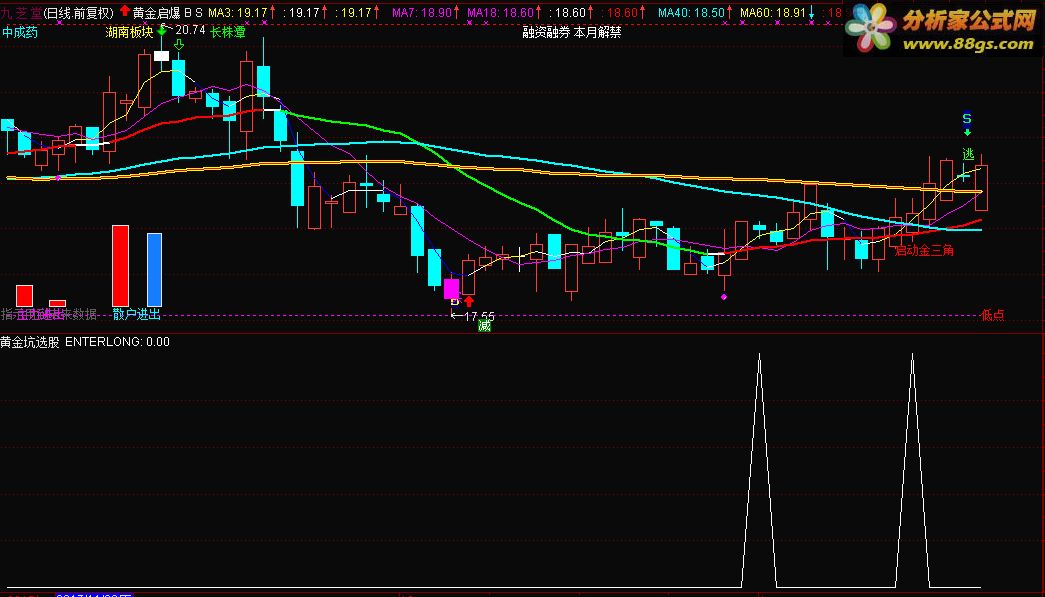Click the 黄金坑选股 indicator title

tap(30, 342)
